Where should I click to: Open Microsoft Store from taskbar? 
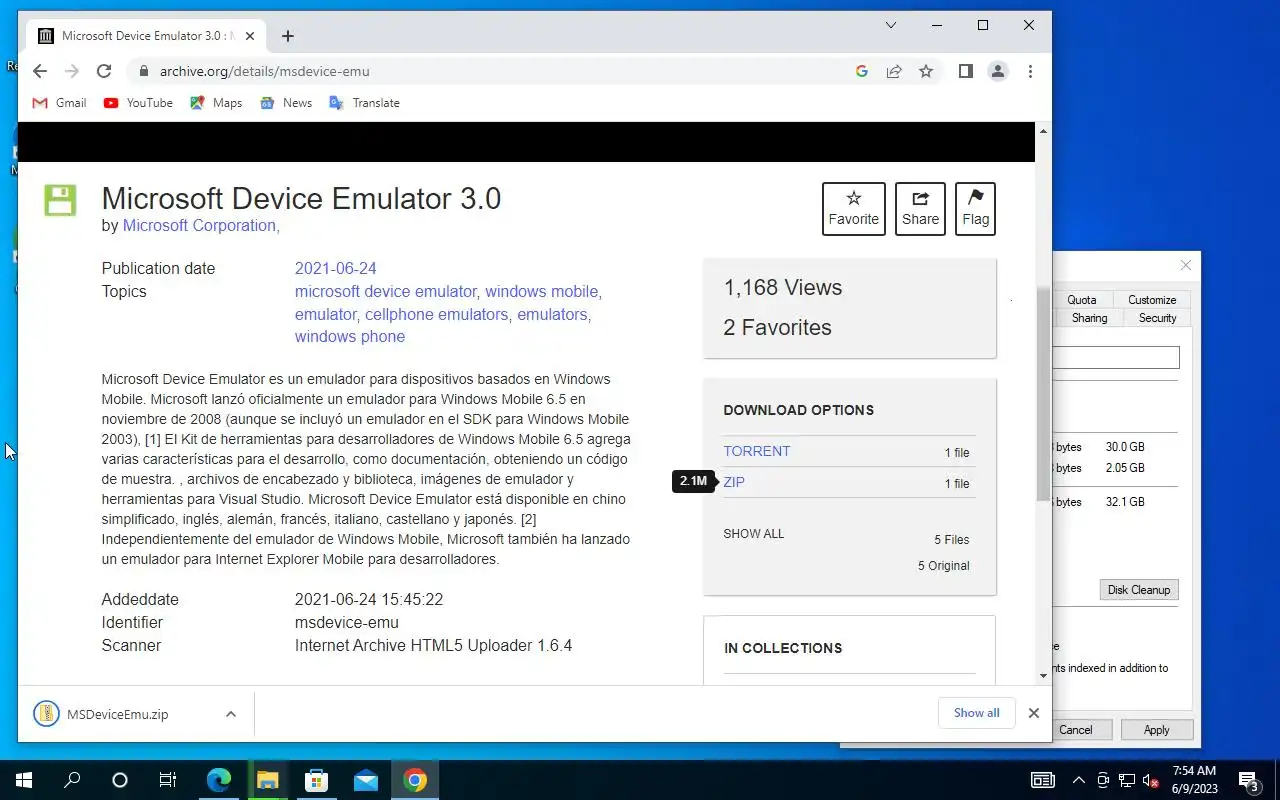[x=316, y=780]
